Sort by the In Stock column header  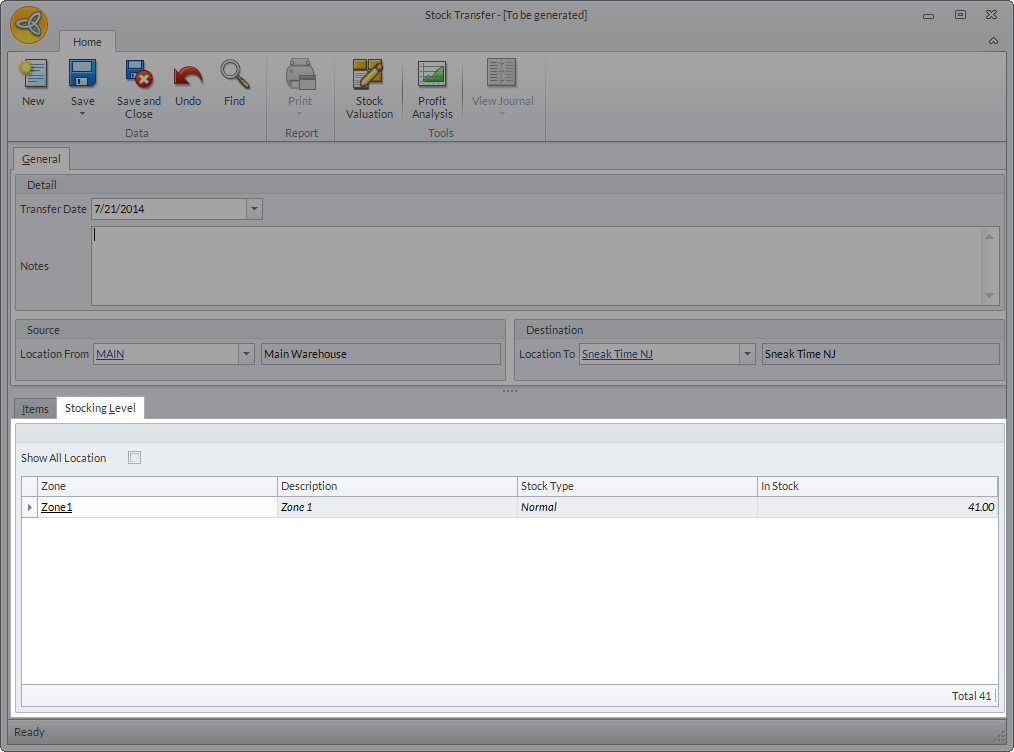click(876, 486)
